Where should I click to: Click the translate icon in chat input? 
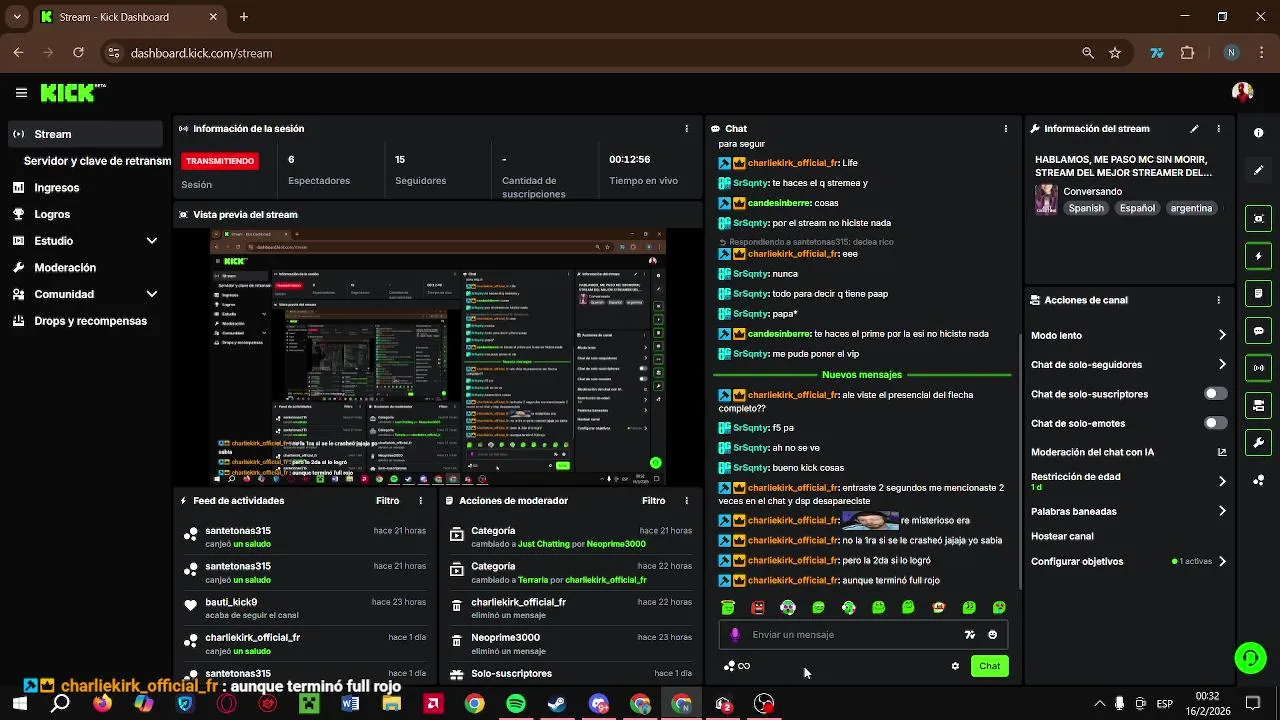pyautogui.click(x=969, y=634)
